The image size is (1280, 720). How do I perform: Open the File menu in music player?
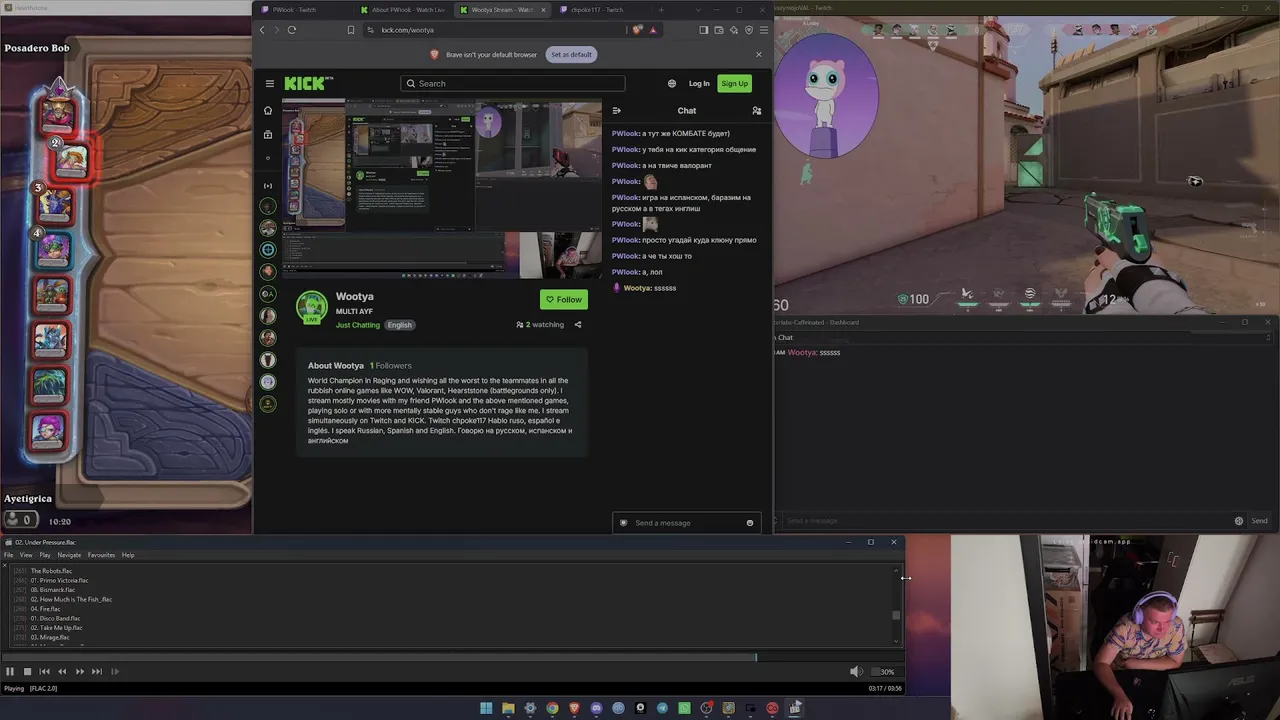point(8,555)
